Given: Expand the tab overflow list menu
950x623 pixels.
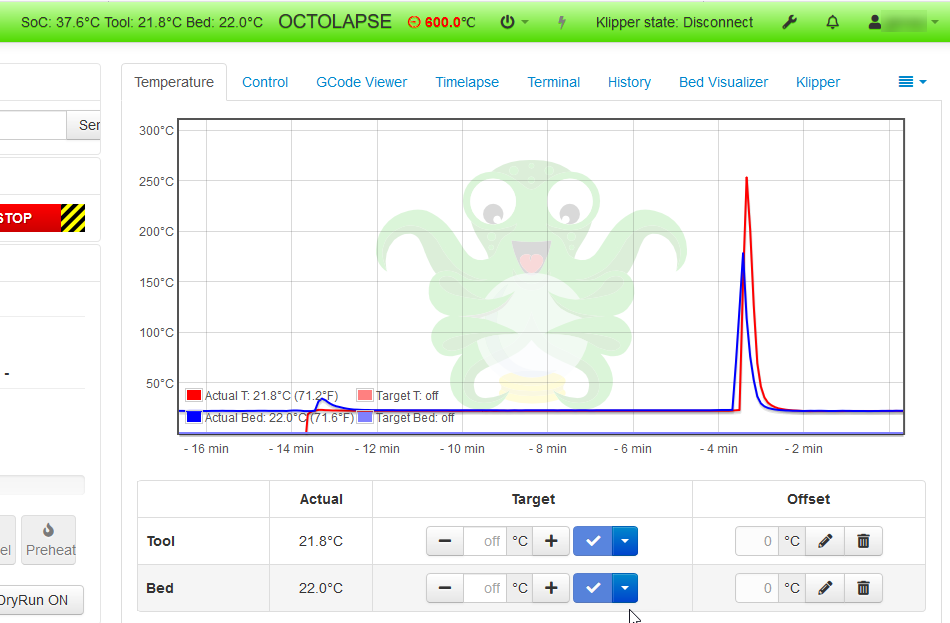Looking at the screenshot, I should click(x=912, y=82).
